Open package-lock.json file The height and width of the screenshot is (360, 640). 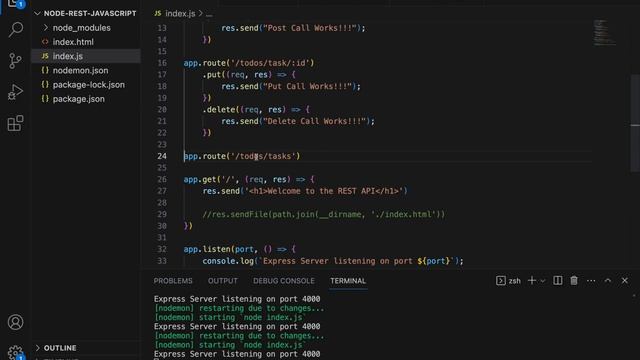pyautogui.click(x=86, y=84)
